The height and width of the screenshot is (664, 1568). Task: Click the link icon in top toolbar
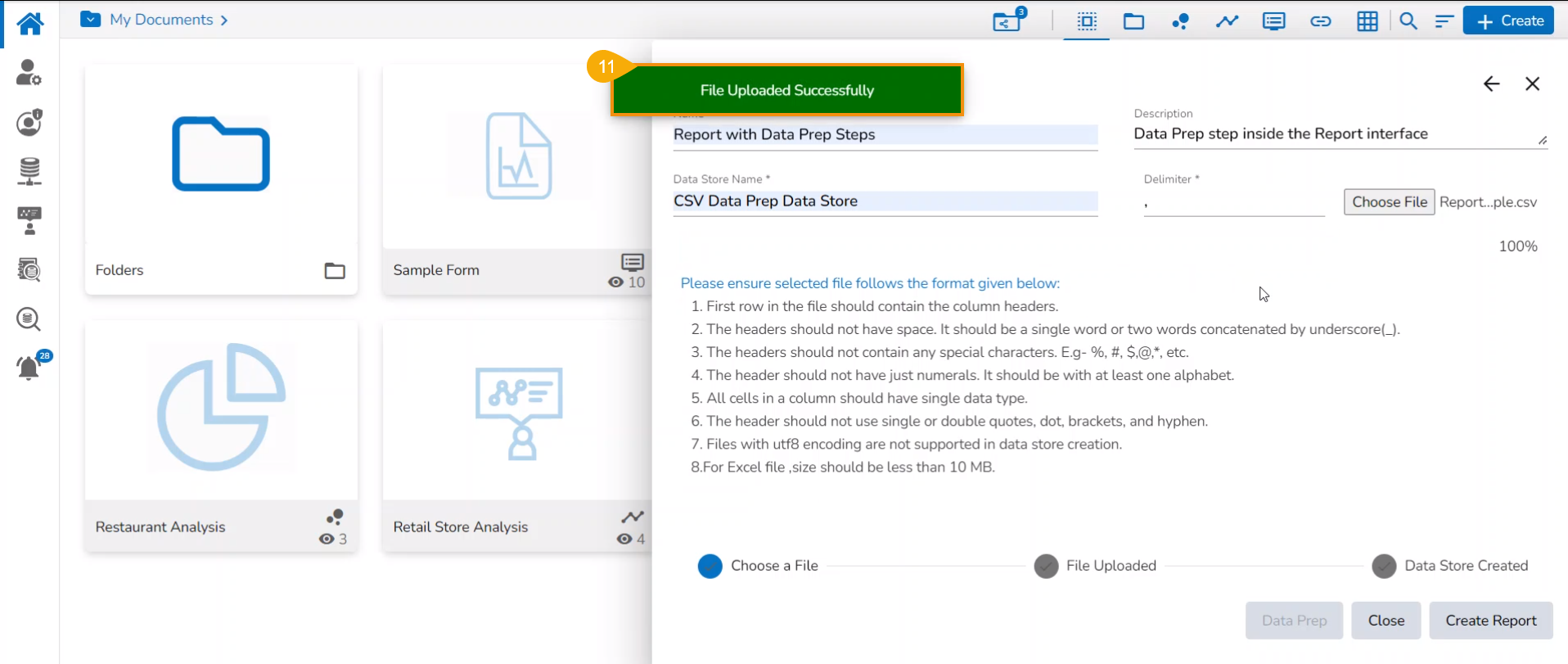1320,21
